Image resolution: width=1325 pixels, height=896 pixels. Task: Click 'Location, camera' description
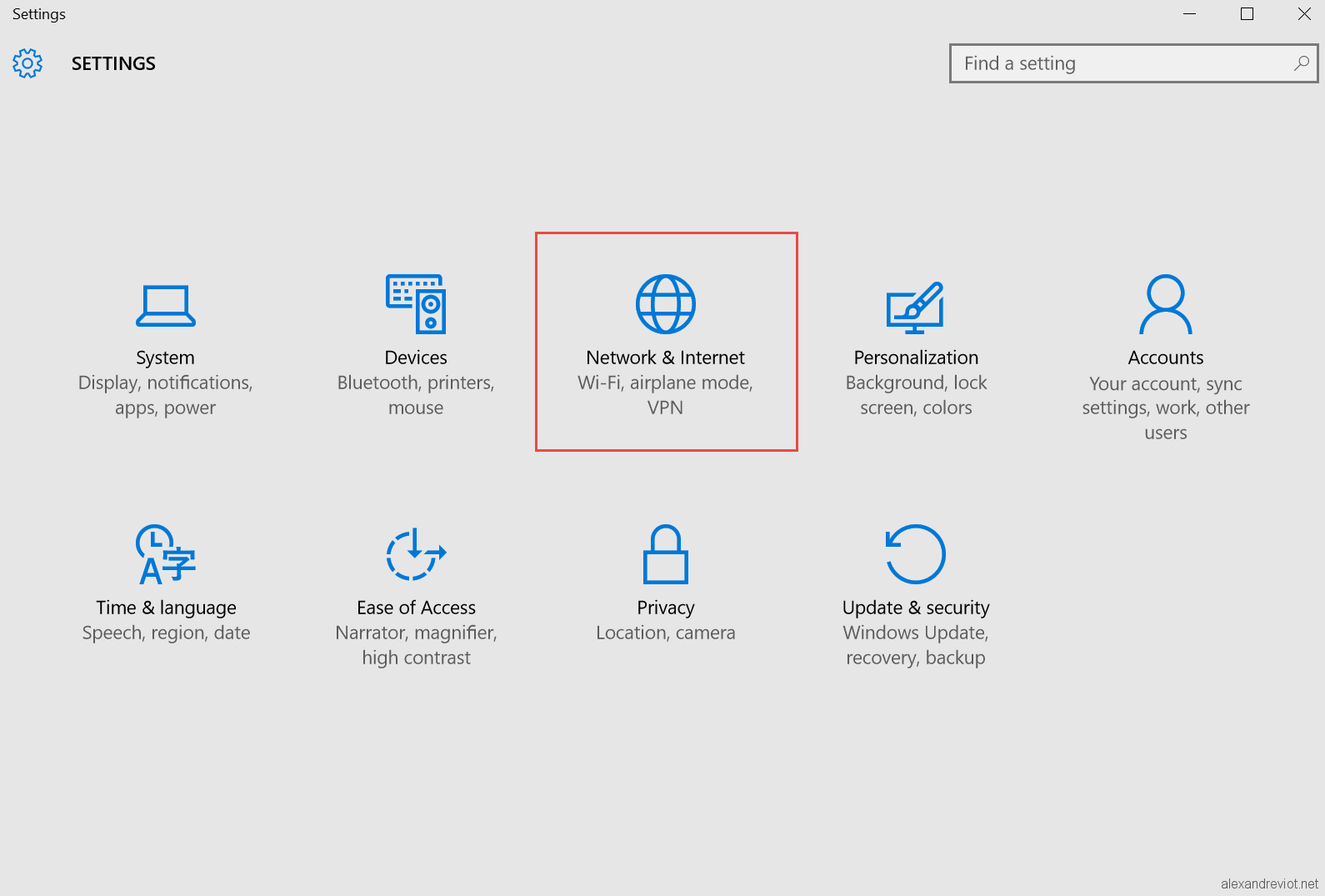[x=666, y=633]
